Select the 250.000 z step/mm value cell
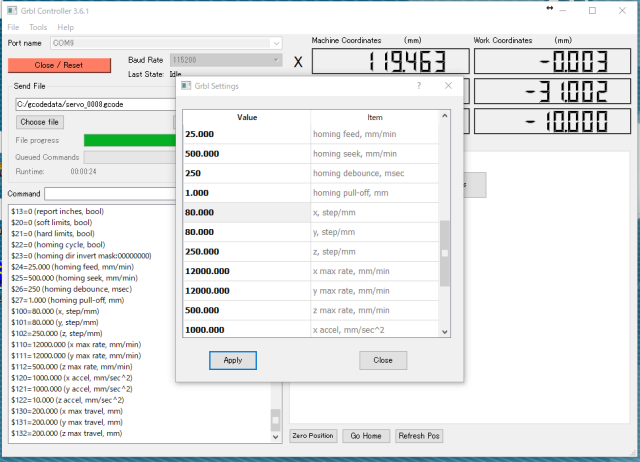The image size is (640, 462). coord(247,252)
